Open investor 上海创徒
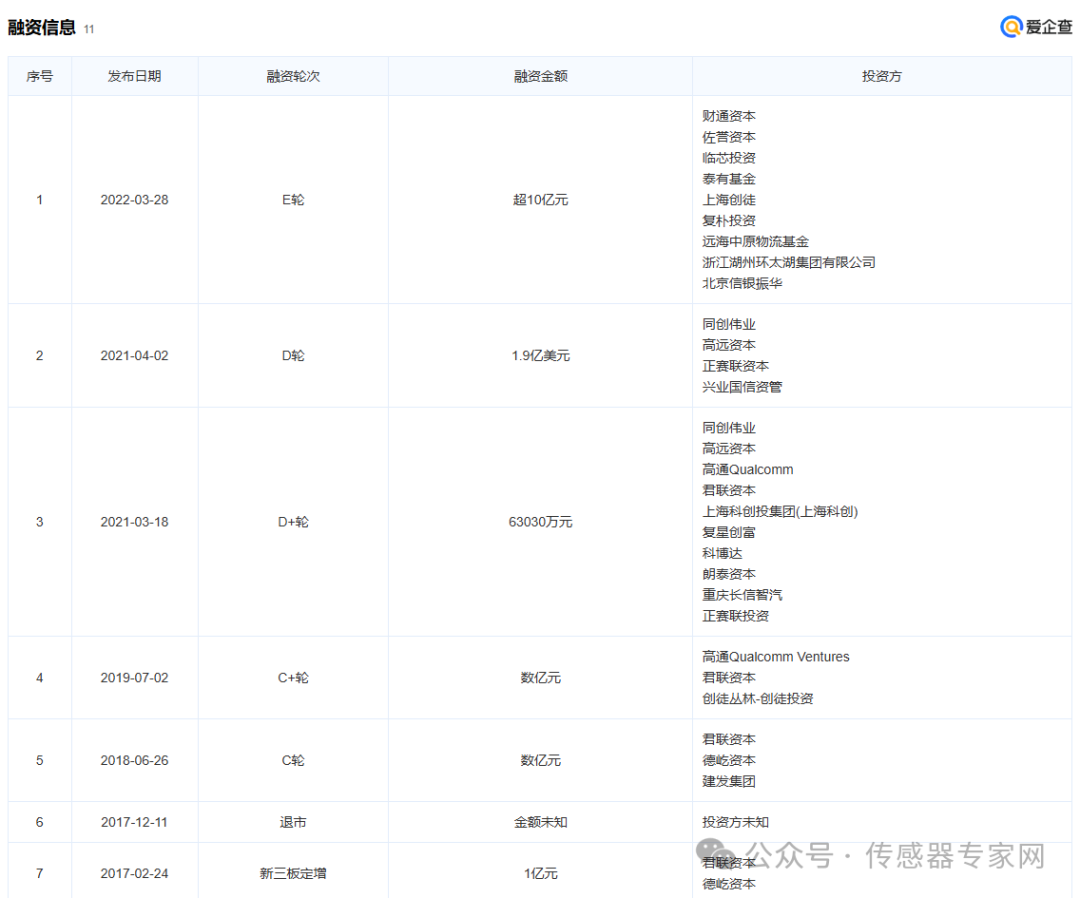Screen dimensions: 1080x898 pos(729,200)
